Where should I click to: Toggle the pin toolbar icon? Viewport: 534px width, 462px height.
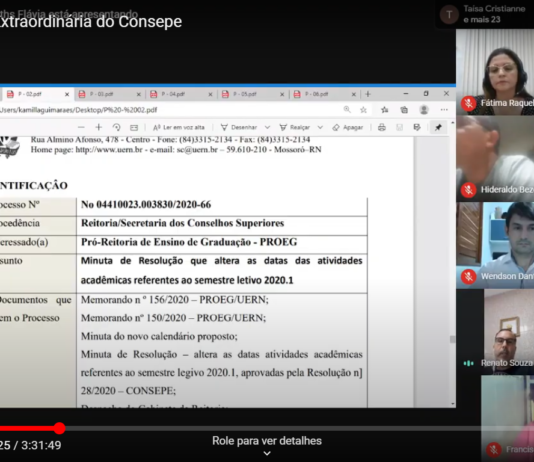tap(438, 127)
